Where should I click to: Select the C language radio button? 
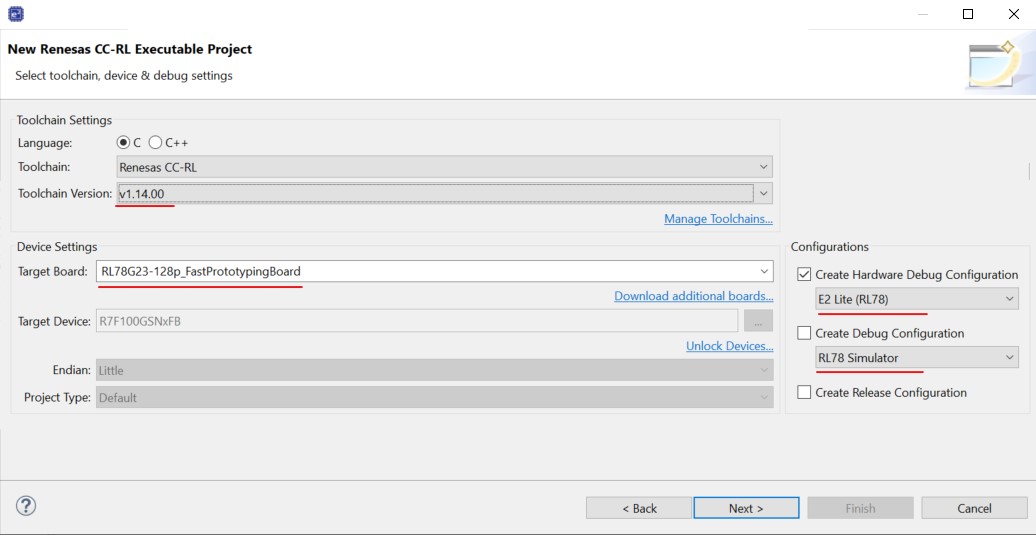(x=123, y=143)
